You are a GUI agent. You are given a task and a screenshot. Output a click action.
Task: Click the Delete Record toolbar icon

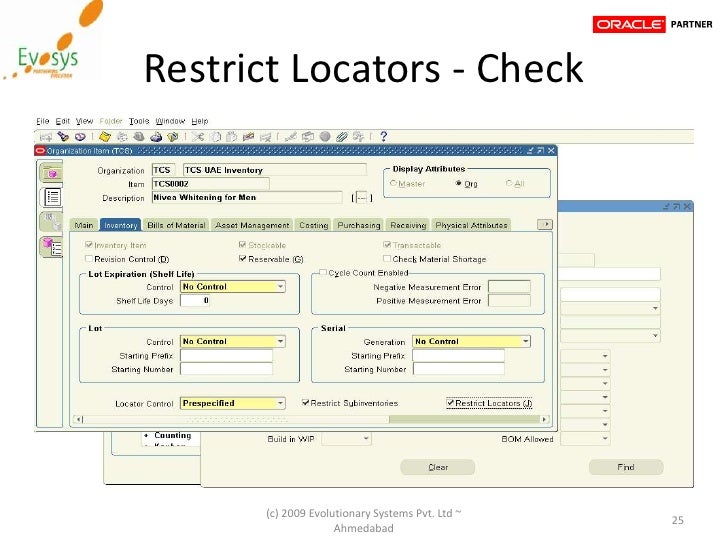coord(266,136)
